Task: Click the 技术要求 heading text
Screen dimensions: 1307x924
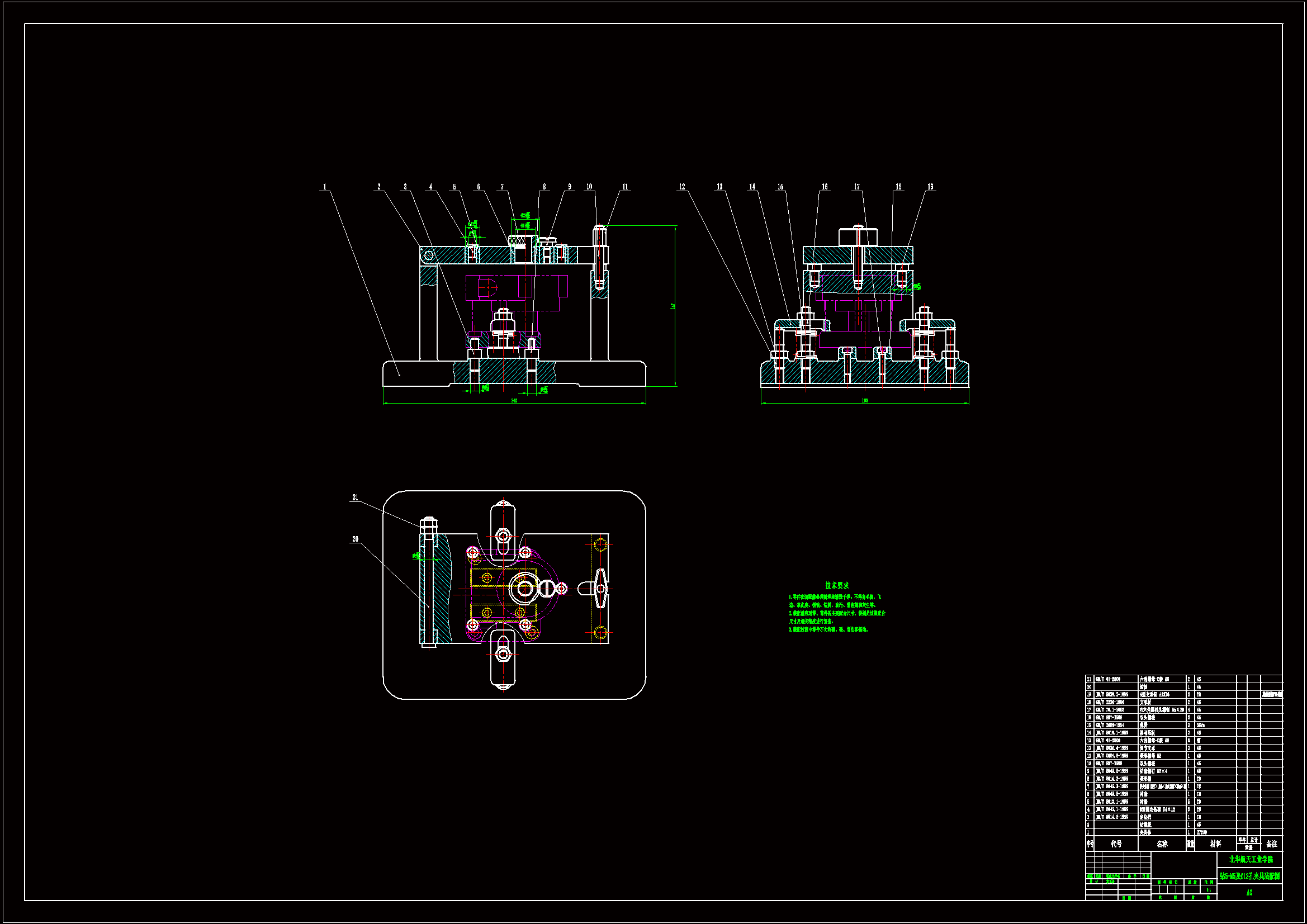Action: tap(837, 585)
